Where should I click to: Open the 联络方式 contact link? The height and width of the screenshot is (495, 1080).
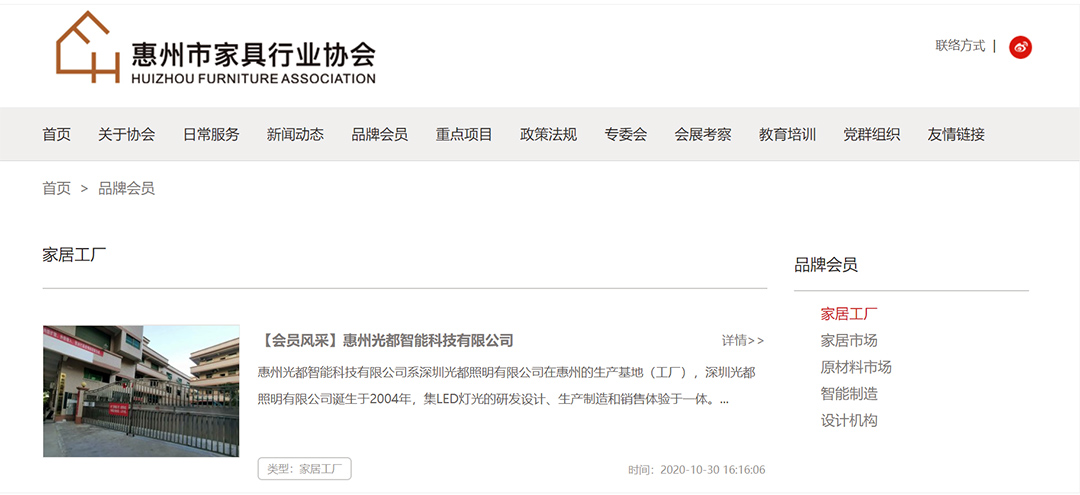coord(960,46)
